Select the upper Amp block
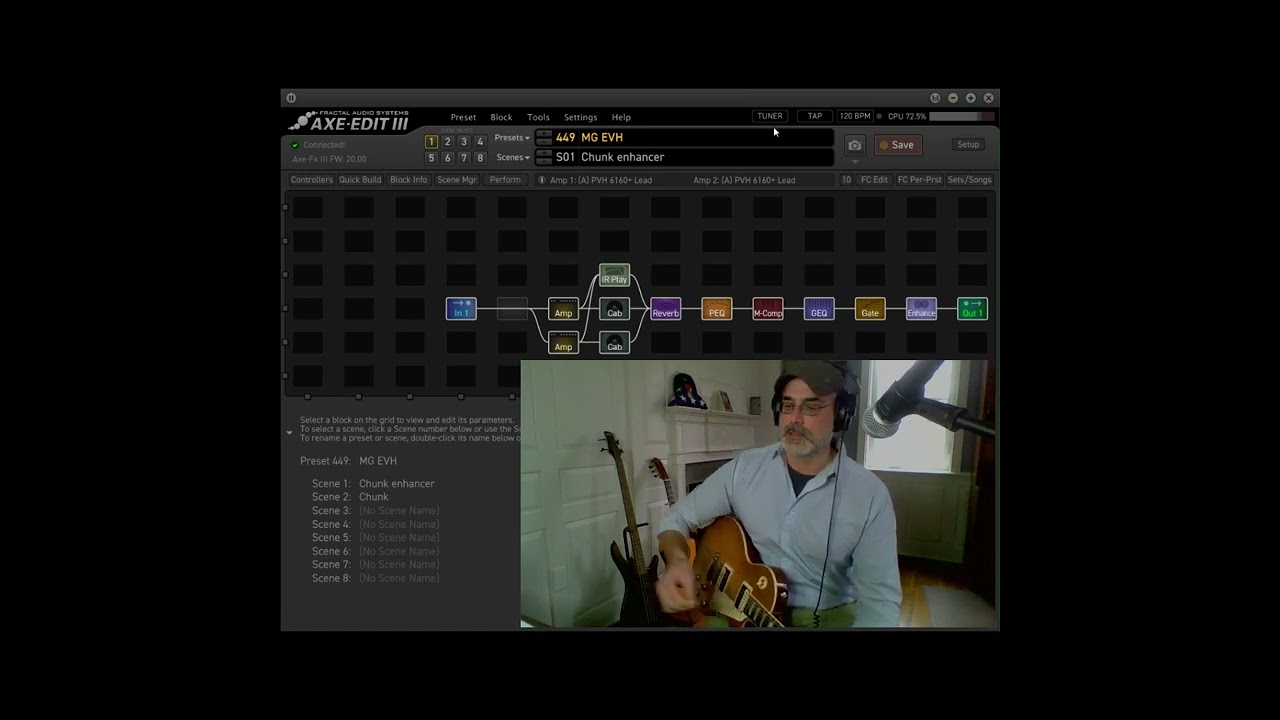 pyautogui.click(x=563, y=309)
